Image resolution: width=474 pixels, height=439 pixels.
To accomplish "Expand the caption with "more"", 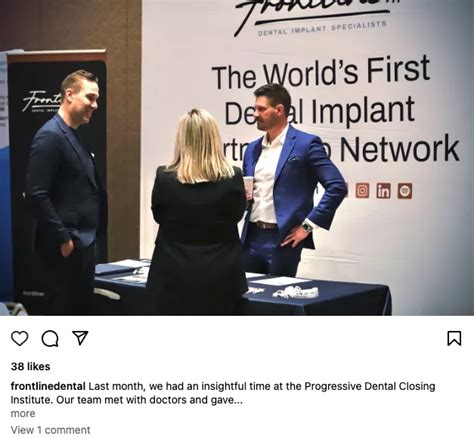I will pyautogui.click(x=23, y=413).
